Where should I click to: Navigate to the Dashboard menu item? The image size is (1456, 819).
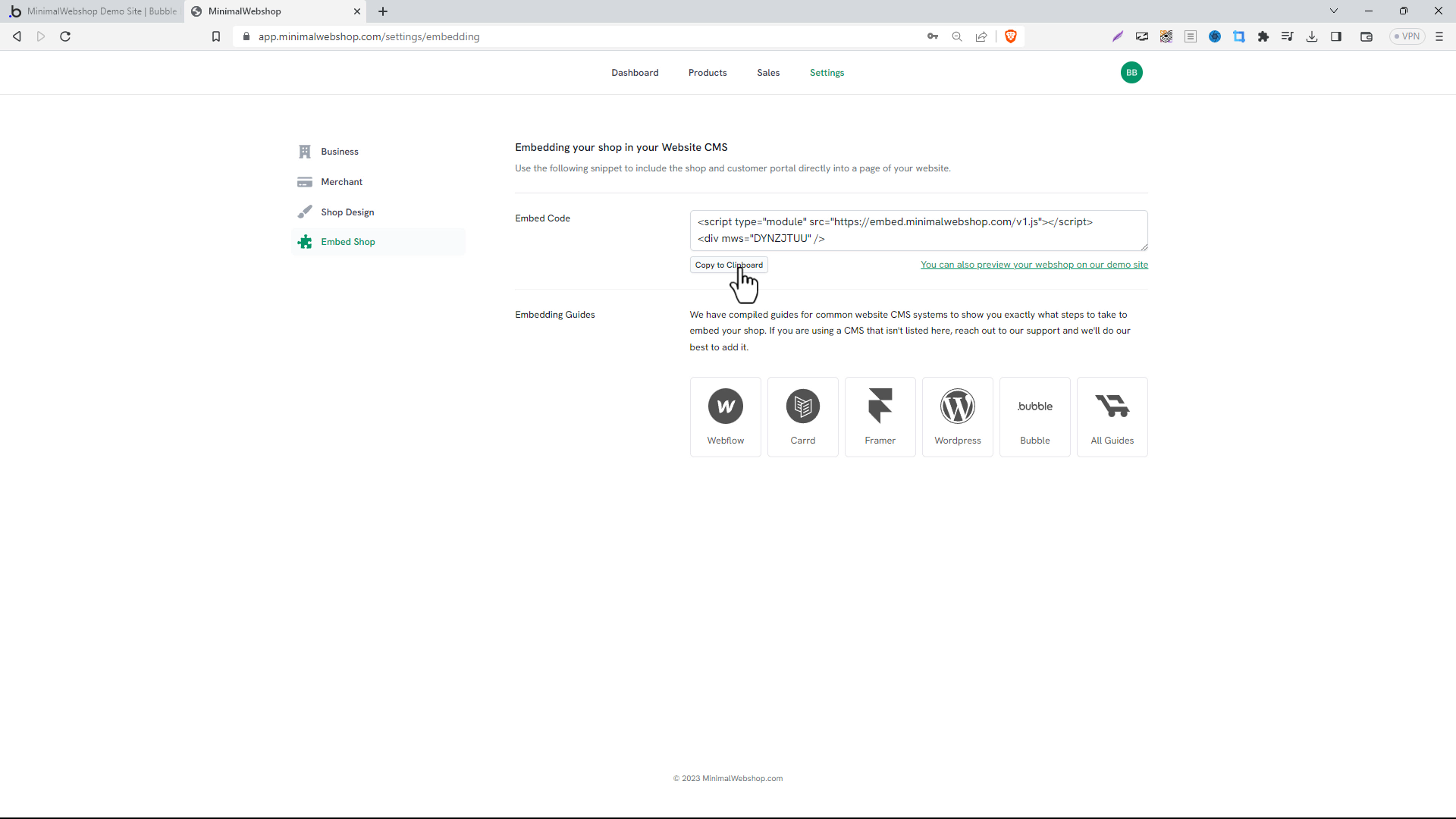pos(635,72)
